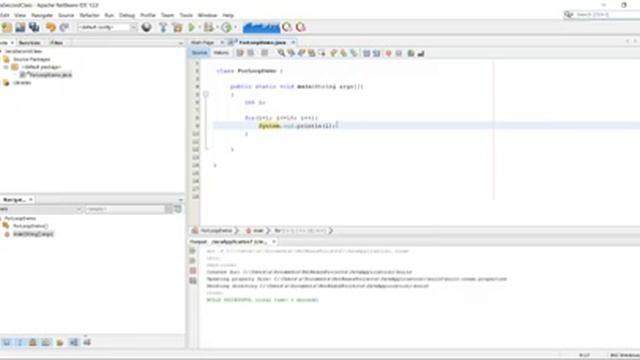The image size is (640, 360).
Task: Click the Find Selection magnifier icon in editor toolbar
Action: [x=281, y=53]
